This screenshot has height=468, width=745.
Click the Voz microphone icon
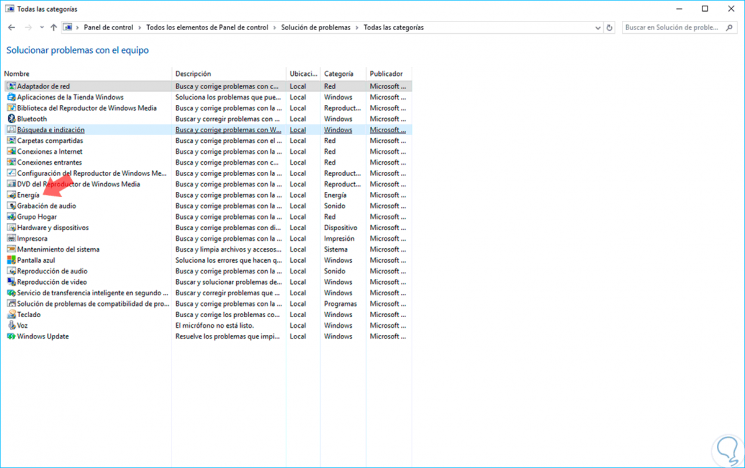[x=11, y=325]
